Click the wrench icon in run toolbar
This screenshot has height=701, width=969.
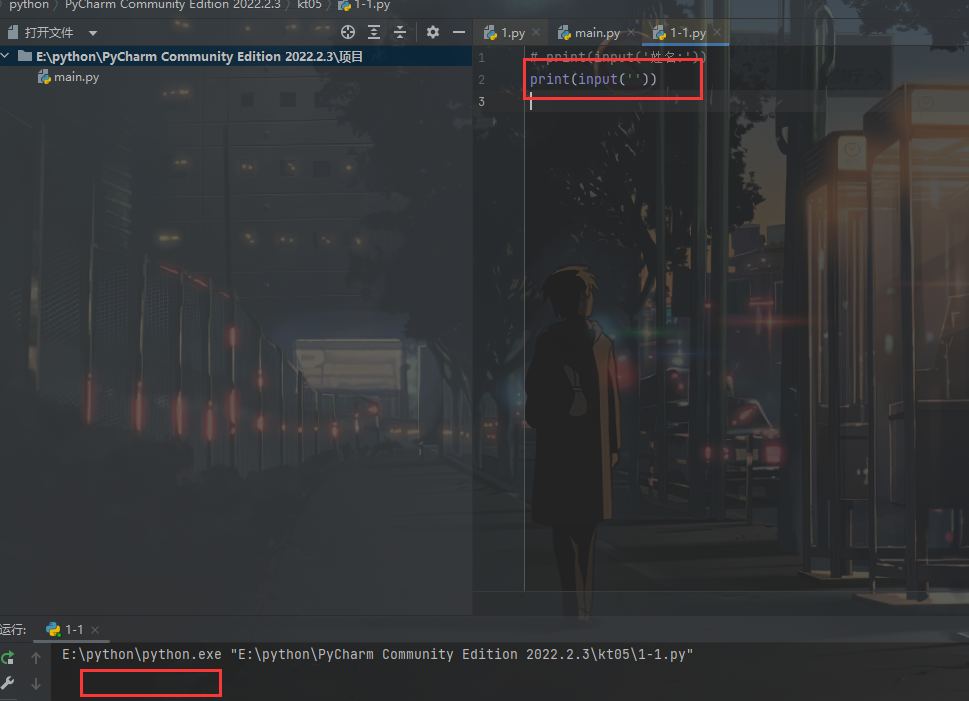click(x=7, y=683)
